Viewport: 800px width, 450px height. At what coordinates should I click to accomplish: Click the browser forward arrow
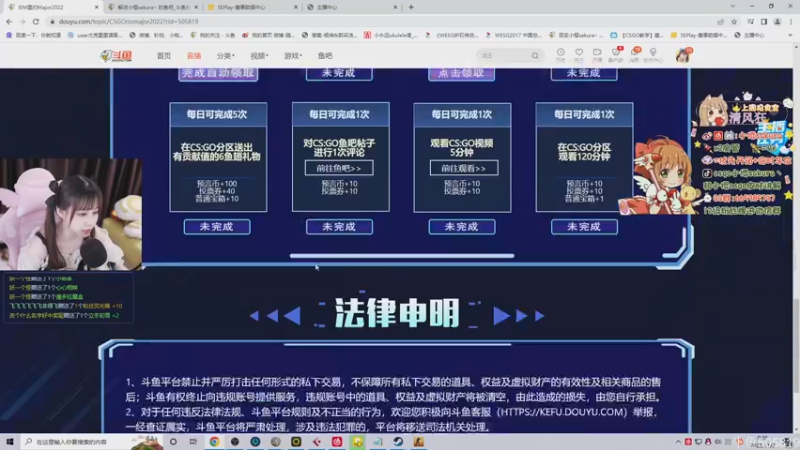pyautogui.click(x=22, y=21)
